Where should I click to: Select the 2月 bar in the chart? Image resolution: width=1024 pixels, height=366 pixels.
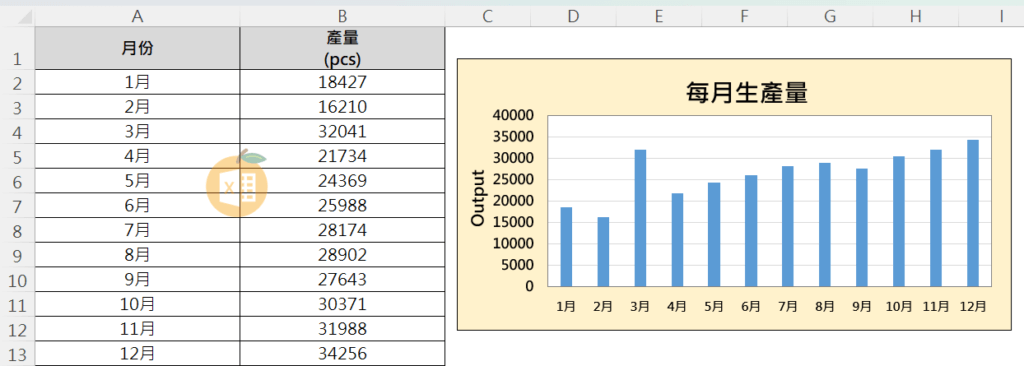[603, 252]
